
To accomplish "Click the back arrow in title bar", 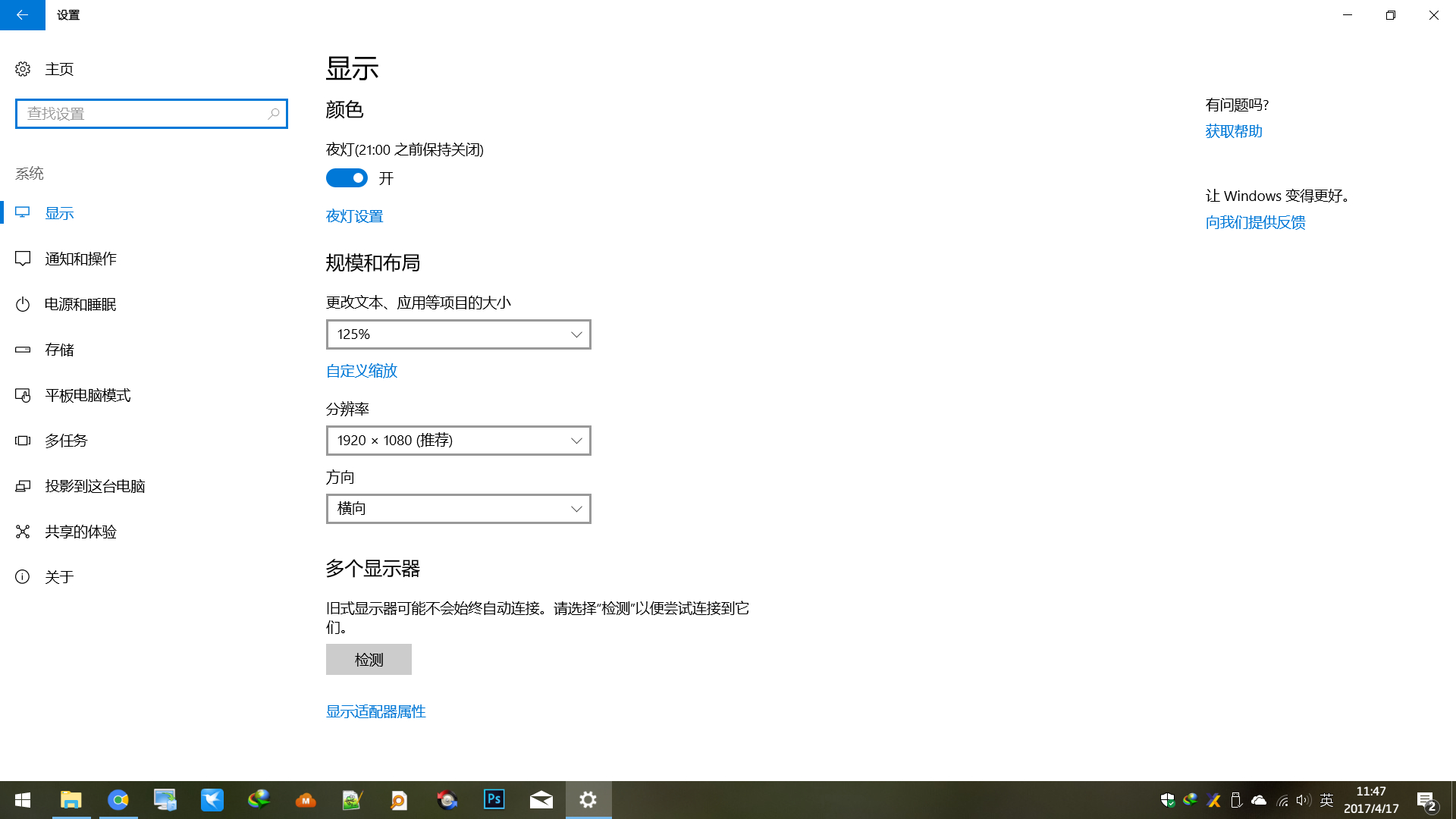I will click(22, 15).
